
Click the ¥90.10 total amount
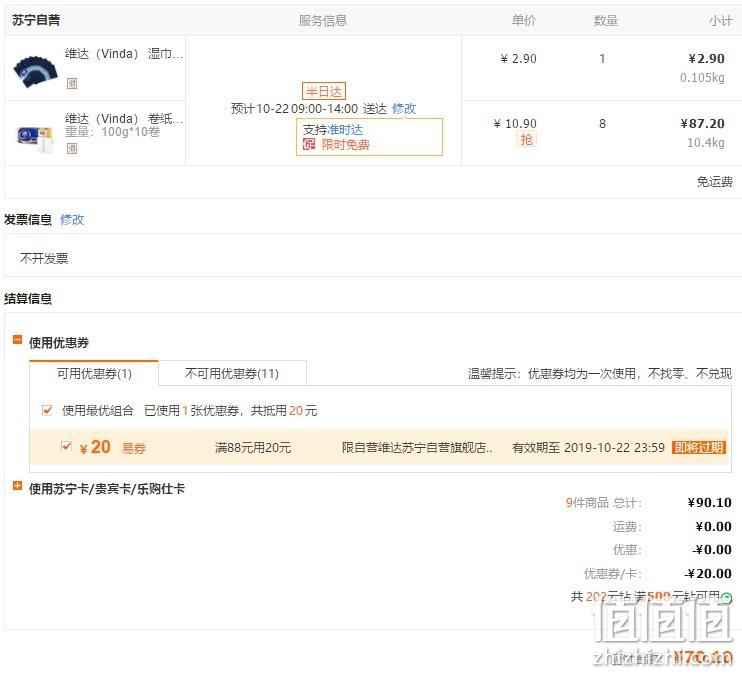(x=709, y=502)
